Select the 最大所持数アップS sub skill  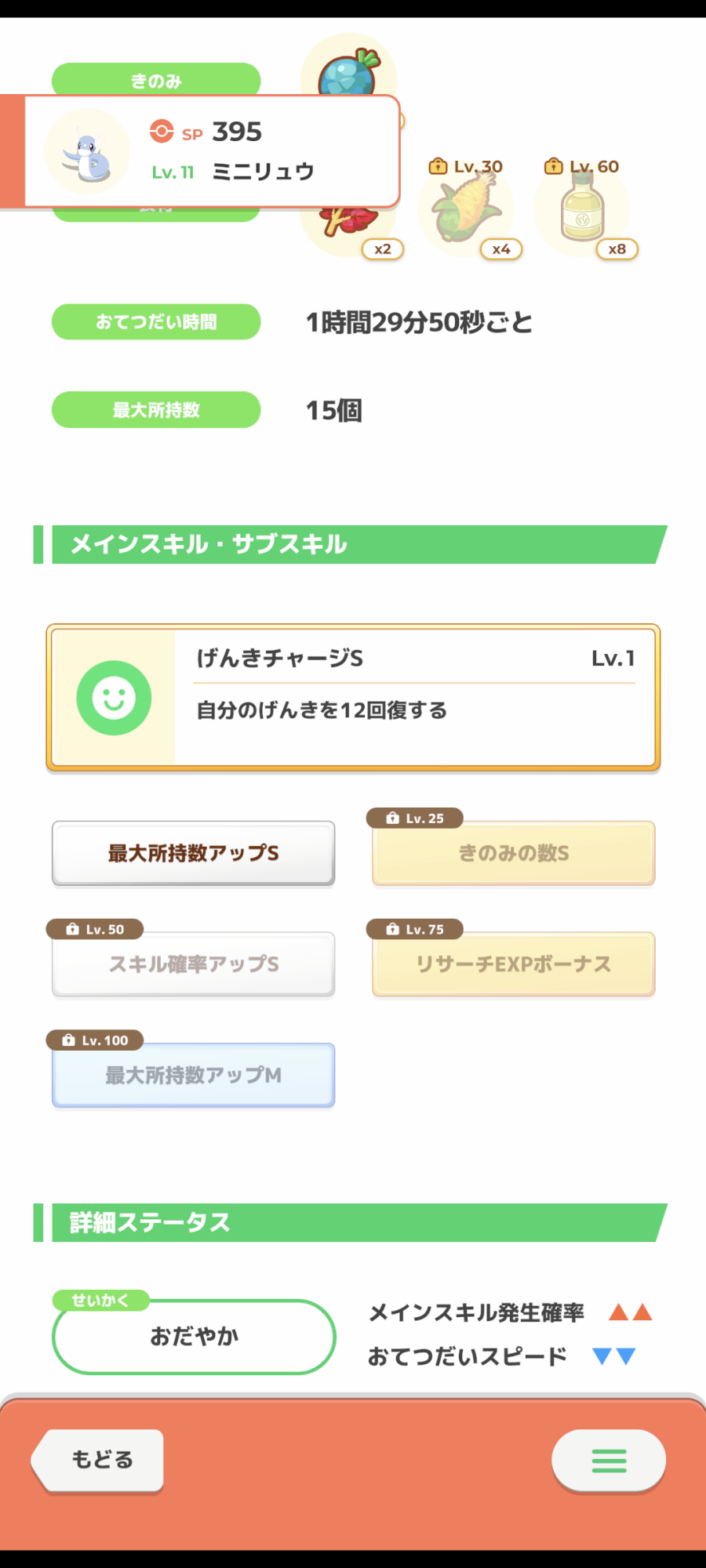coord(194,853)
